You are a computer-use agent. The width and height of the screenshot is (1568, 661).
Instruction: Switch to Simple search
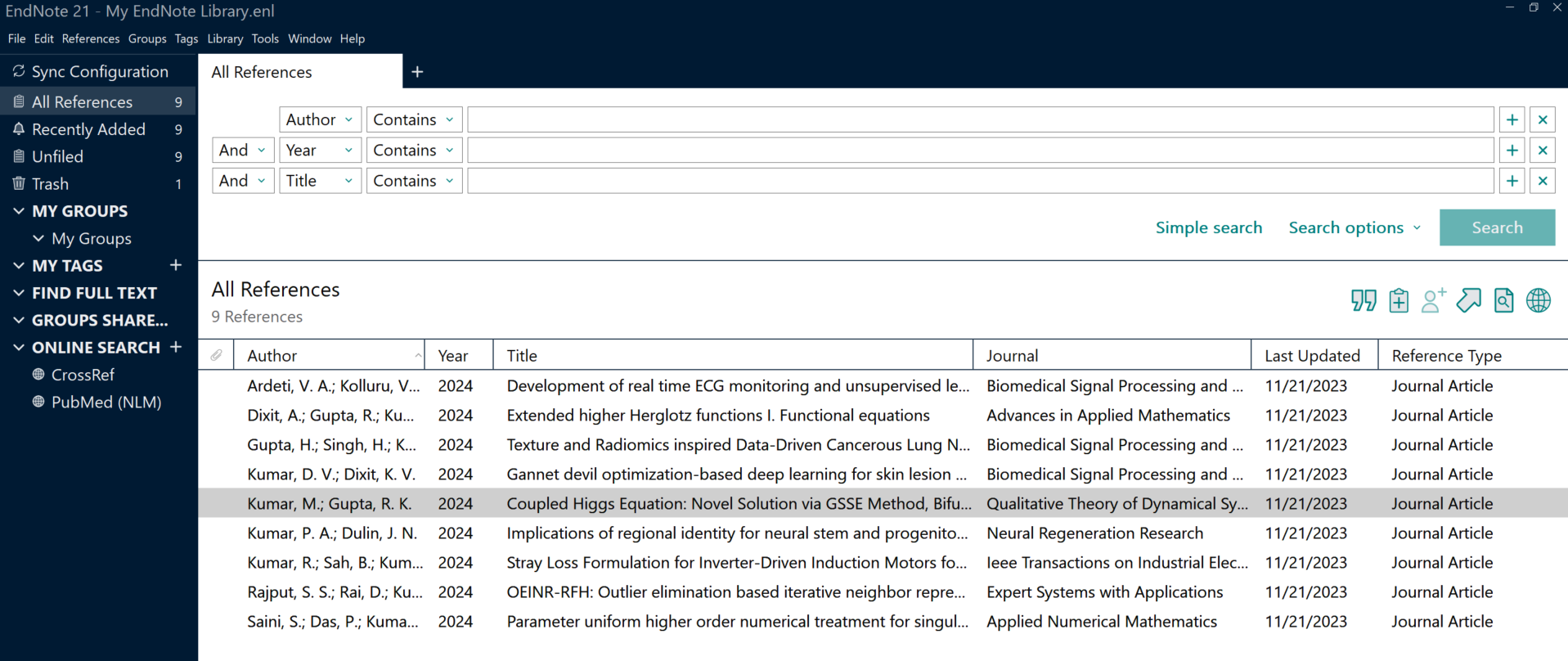1208,227
